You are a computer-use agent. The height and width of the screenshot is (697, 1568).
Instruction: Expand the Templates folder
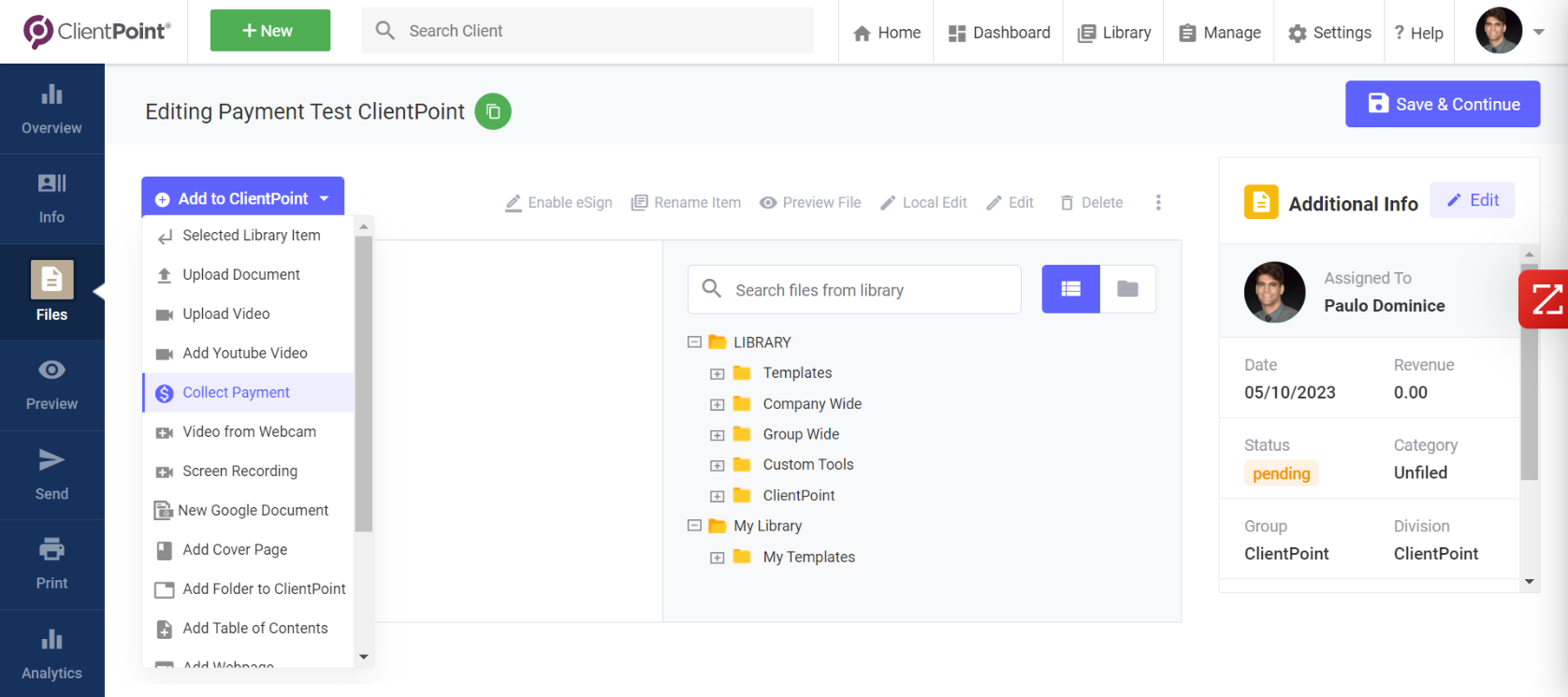[x=718, y=373]
